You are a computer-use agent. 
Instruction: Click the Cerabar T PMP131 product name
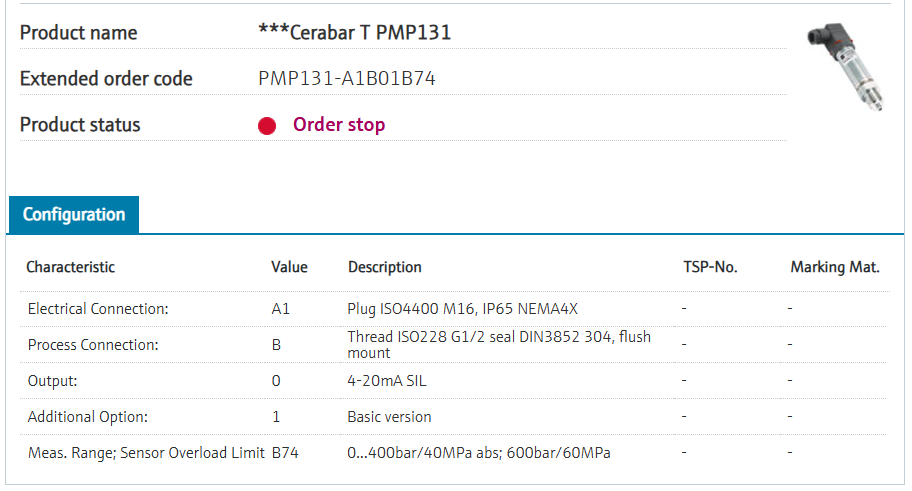pyautogui.click(x=354, y=33)
